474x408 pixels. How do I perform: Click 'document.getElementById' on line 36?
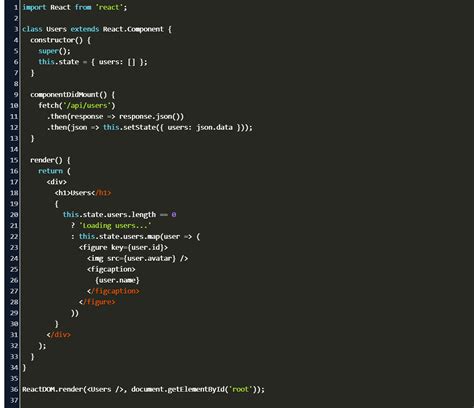click(178, 389)
